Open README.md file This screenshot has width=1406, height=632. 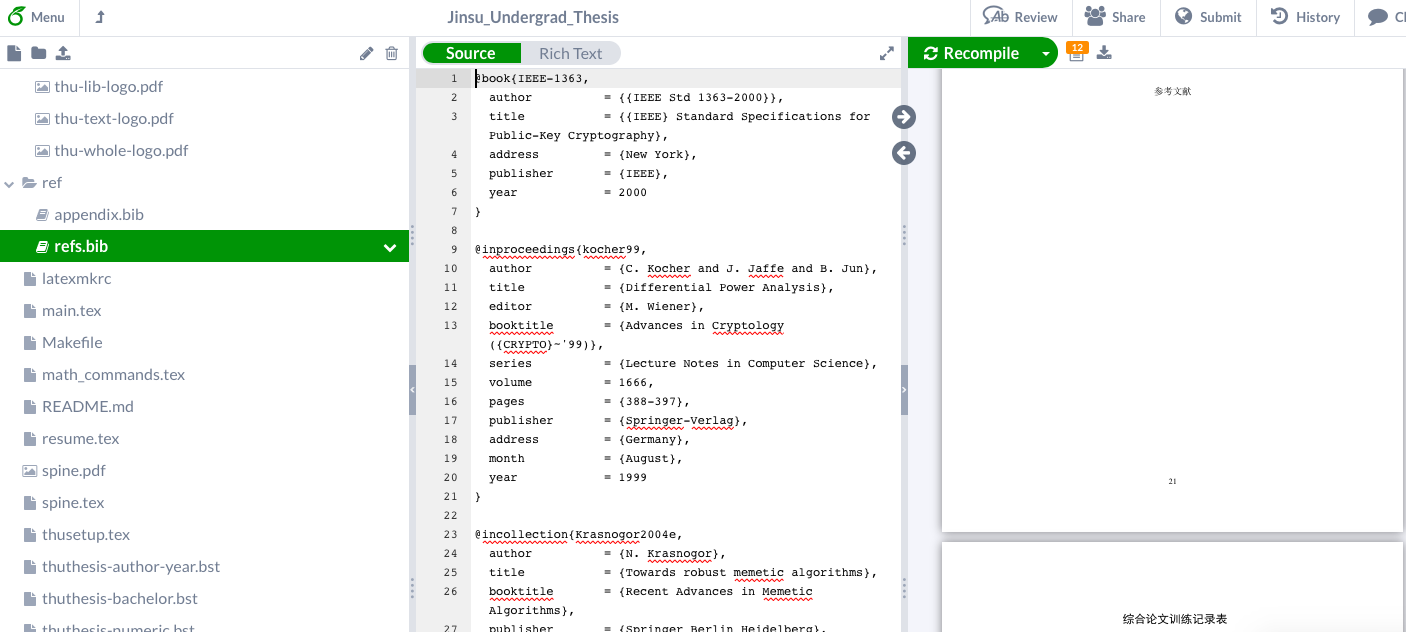pyautogui.click(x=88, y=407)
